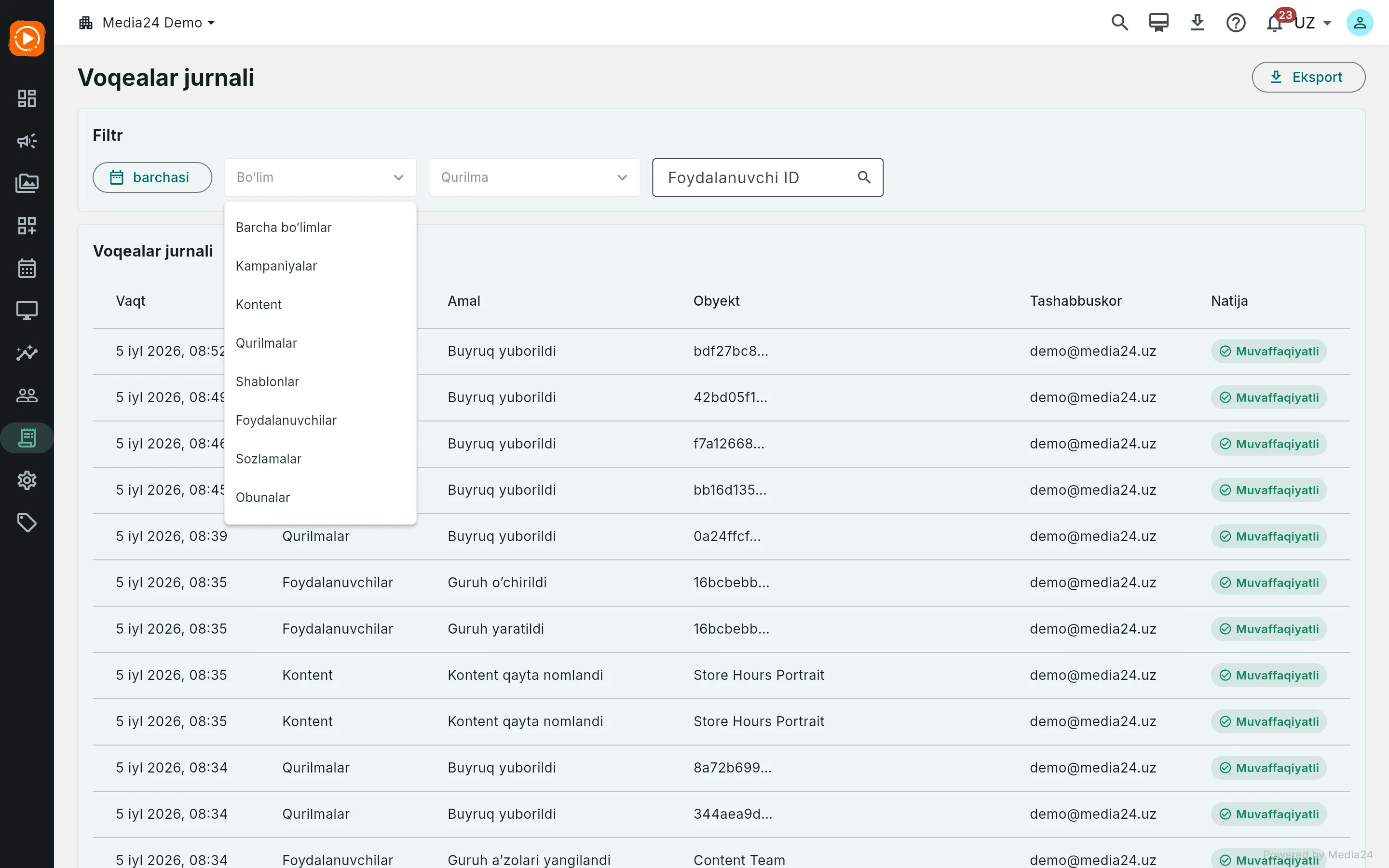Open the campaigns megaphone sidebar icon

(x=27, y=141)
